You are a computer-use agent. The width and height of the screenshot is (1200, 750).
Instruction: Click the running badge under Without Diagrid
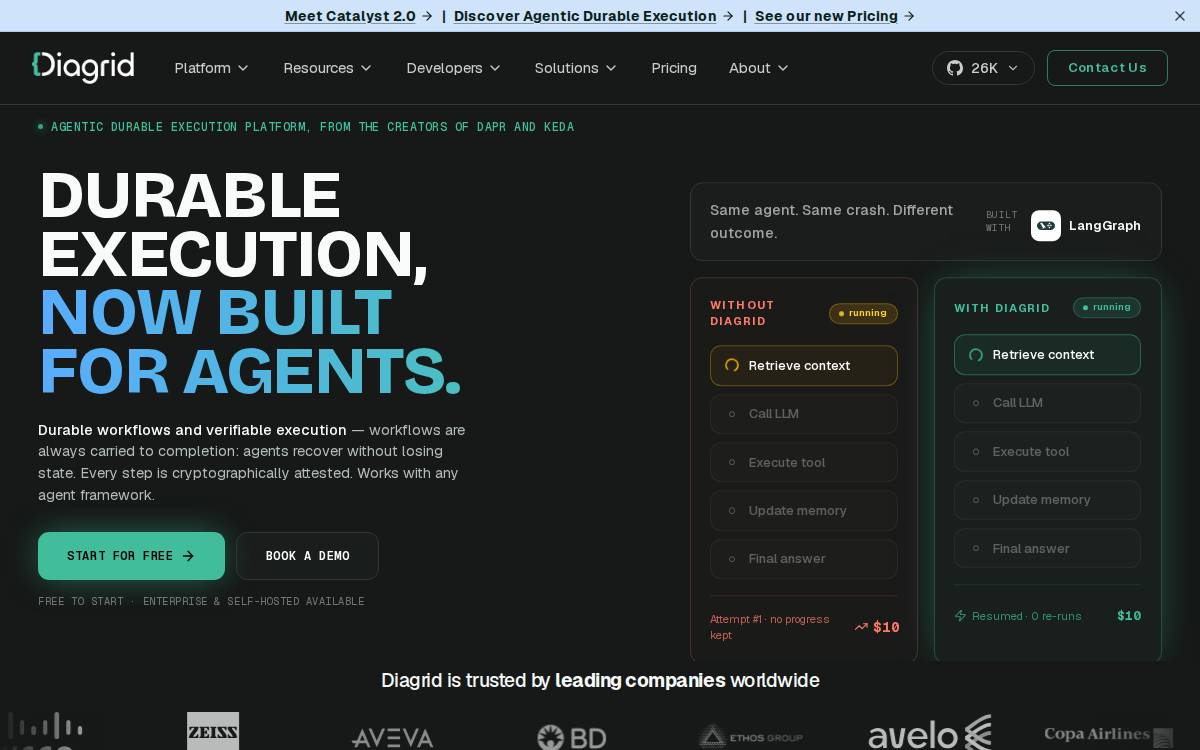tap(863, 313)
